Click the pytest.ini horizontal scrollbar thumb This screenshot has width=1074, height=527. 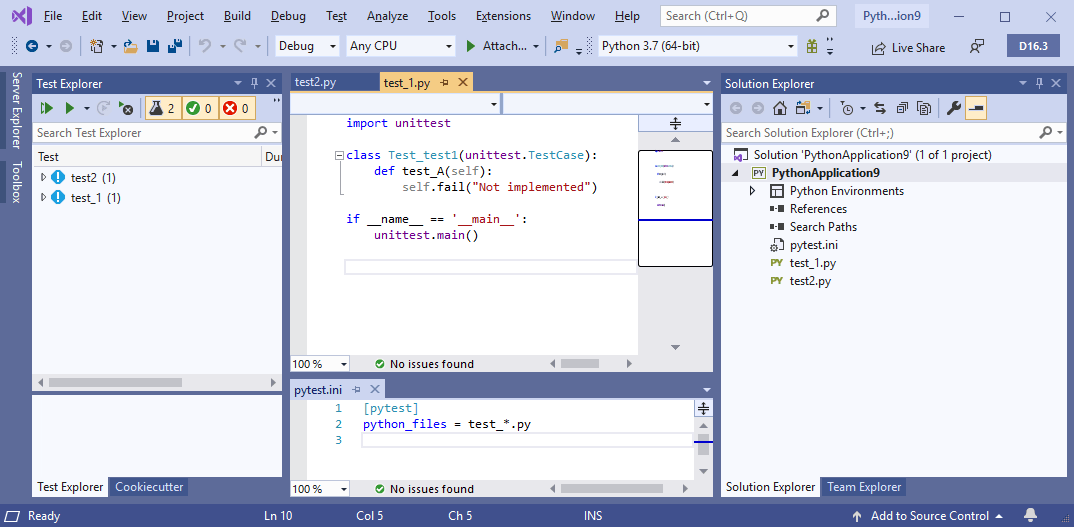coord(612,489)
